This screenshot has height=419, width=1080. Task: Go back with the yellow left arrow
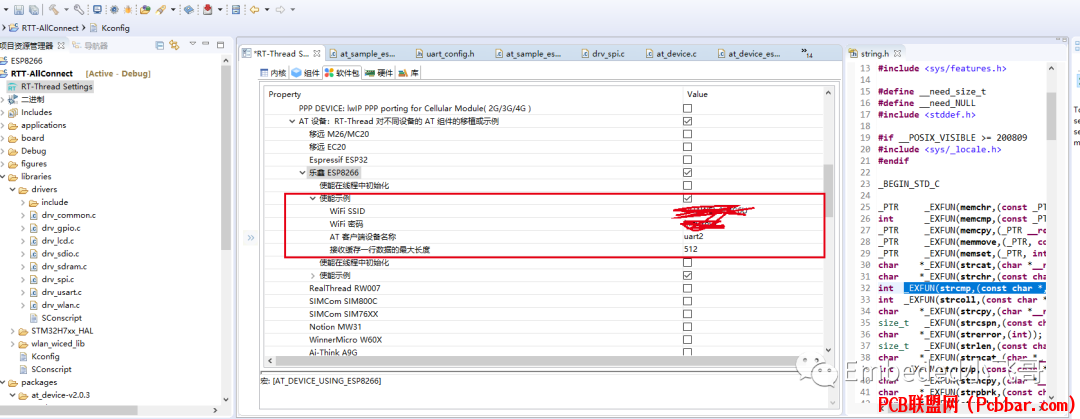(x=254, y=10)
